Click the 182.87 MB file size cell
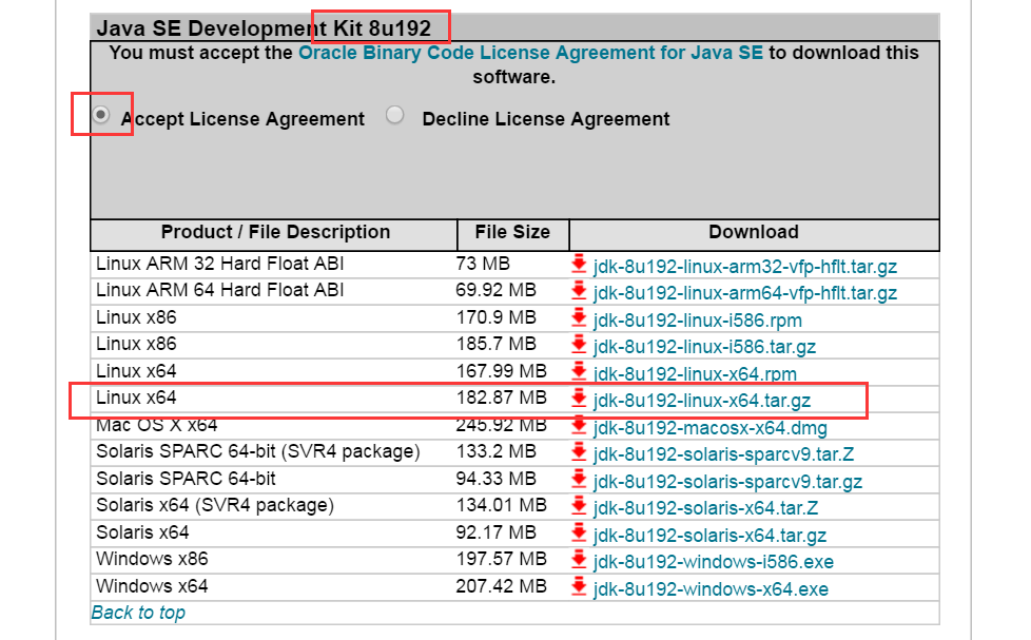 pos(501,398)
